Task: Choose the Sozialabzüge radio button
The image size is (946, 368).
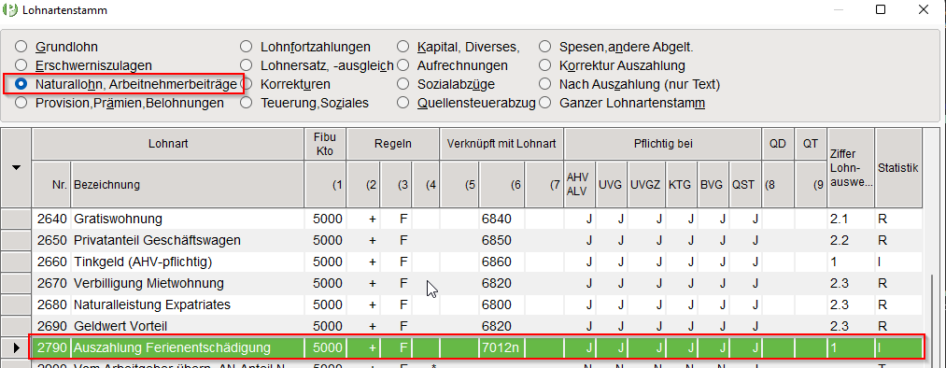Action: [403, 84]
